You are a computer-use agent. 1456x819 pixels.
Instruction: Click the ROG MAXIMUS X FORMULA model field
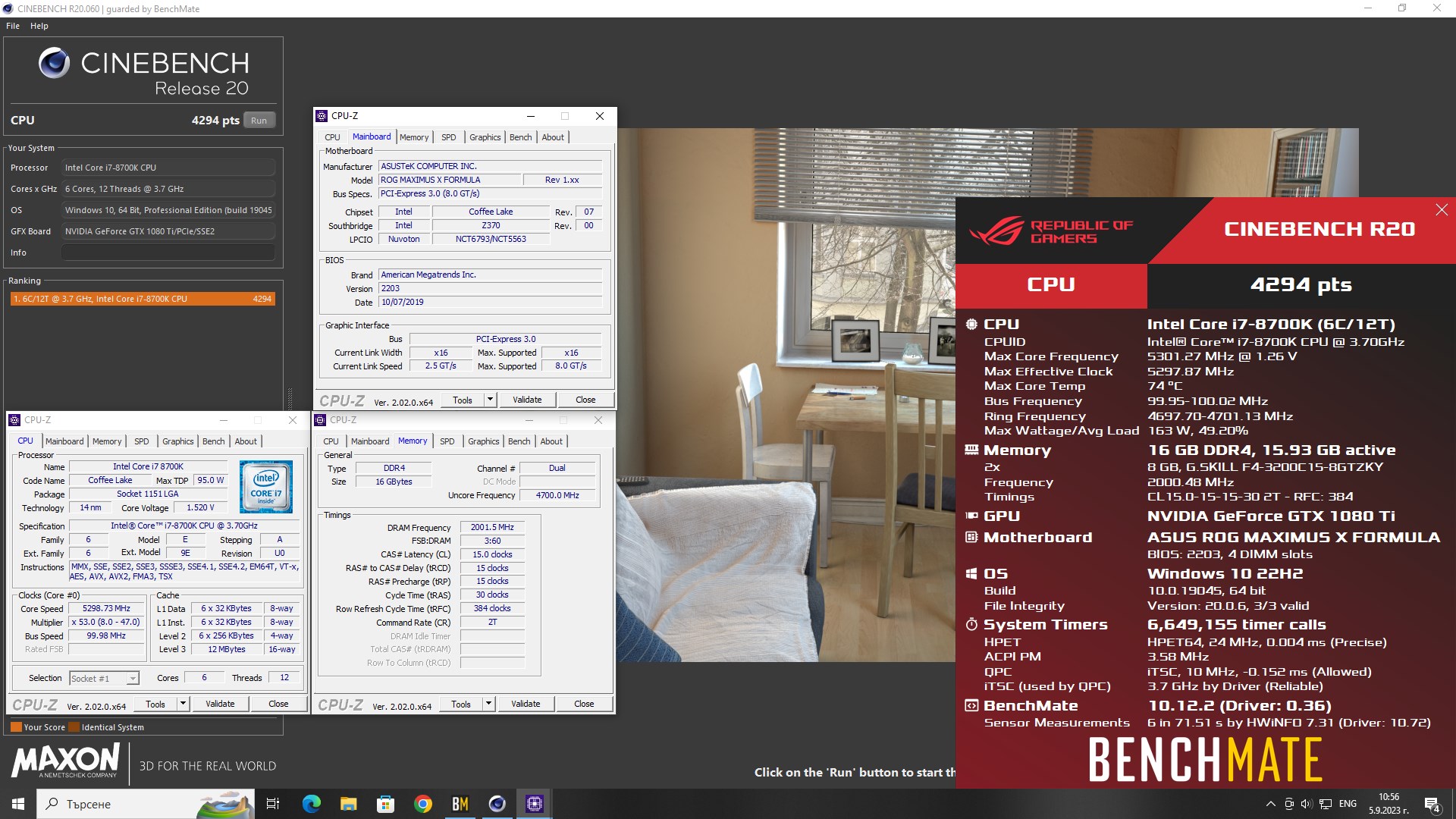[450, 180]
